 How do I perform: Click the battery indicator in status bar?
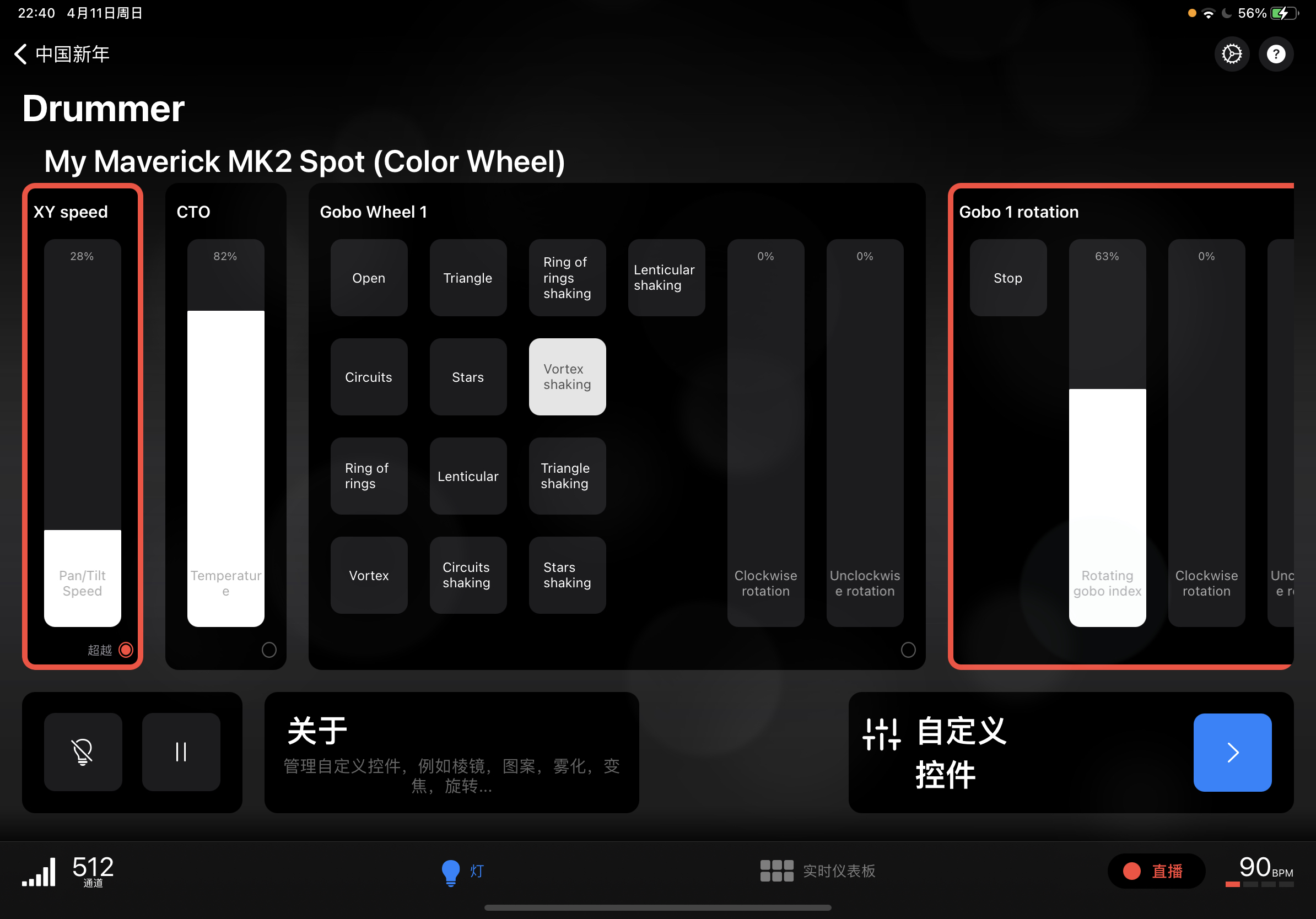tap(1284, 13)
